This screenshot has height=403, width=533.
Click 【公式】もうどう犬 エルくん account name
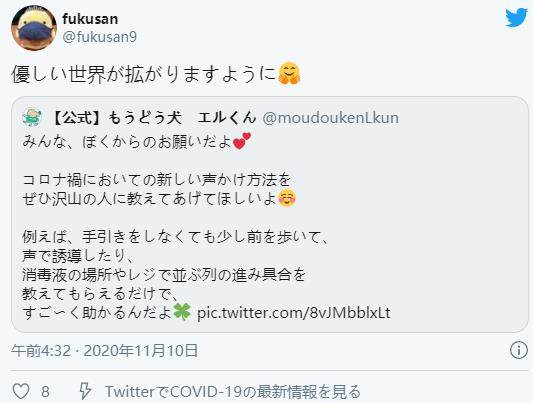tap(152, 118)
